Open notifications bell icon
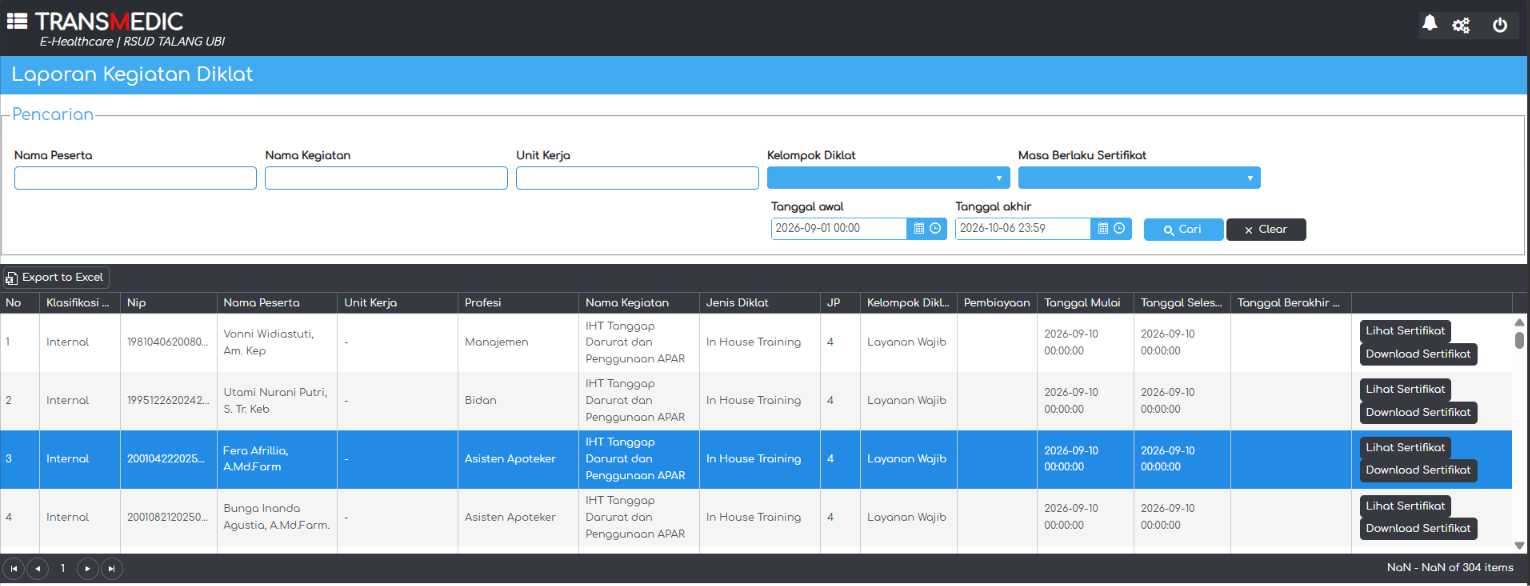The image size is (1530, 586). 1430,24
